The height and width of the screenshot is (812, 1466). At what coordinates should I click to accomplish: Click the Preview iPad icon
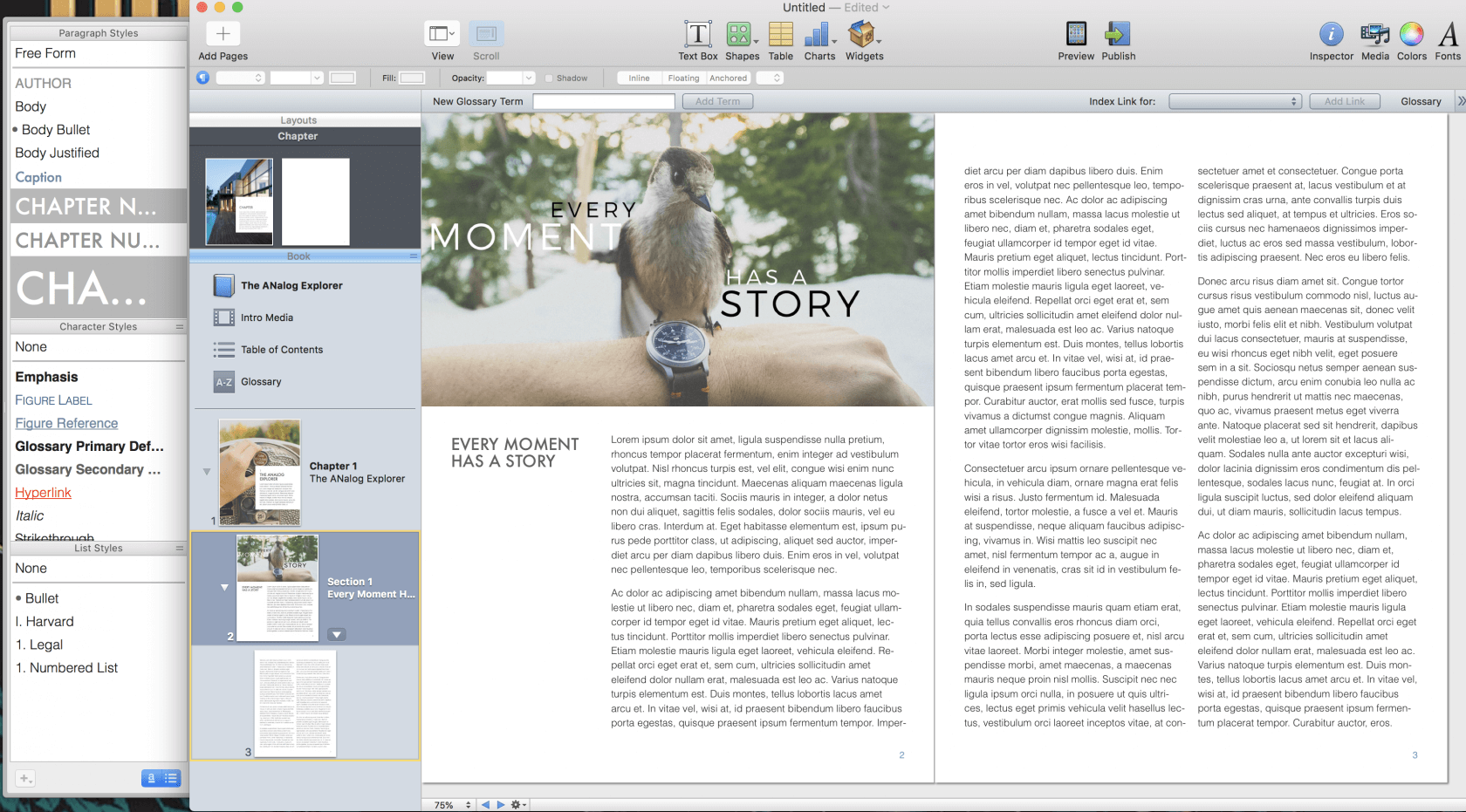(1076, 34)
